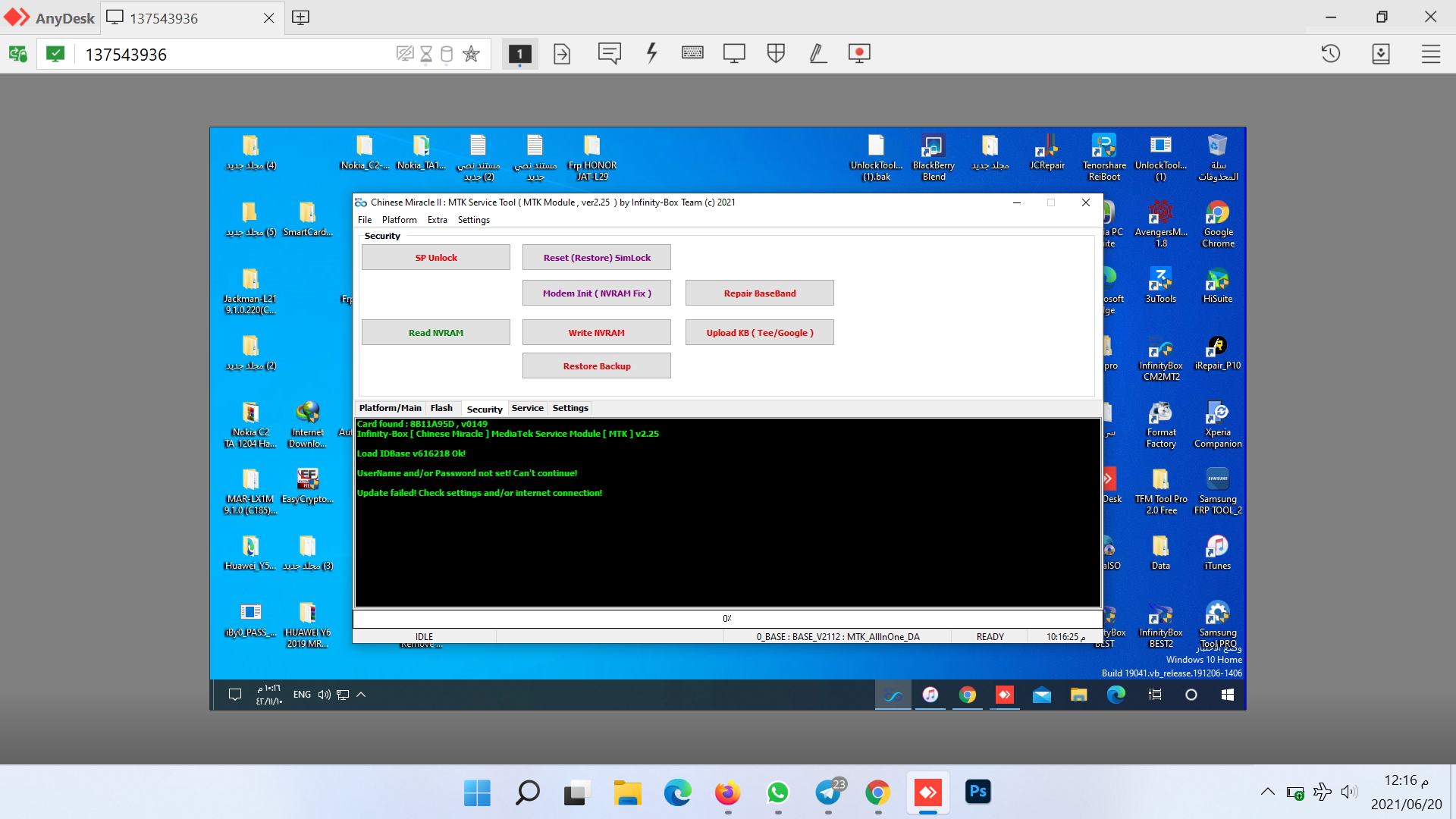Open the chat panel in AnyDesk toolbar
Viewport: 1456px width, 819px height.
610,53
